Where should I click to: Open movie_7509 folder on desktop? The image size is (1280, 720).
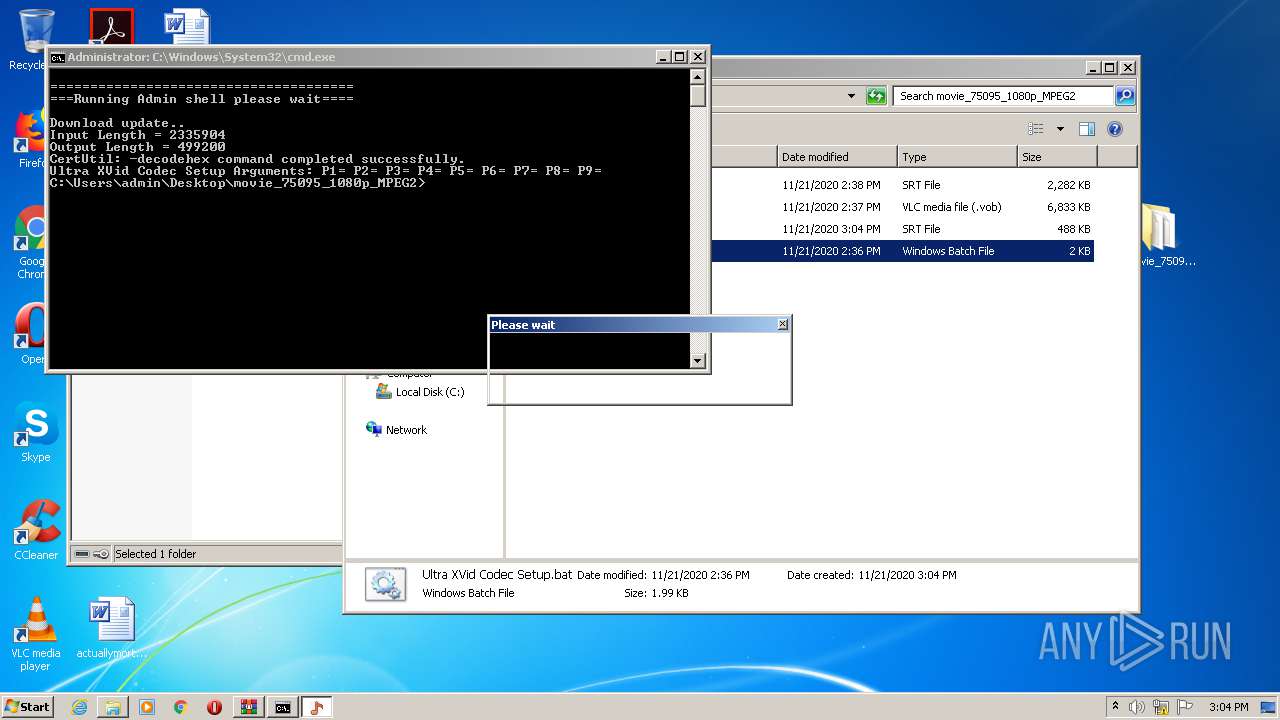click(1160, 236)
